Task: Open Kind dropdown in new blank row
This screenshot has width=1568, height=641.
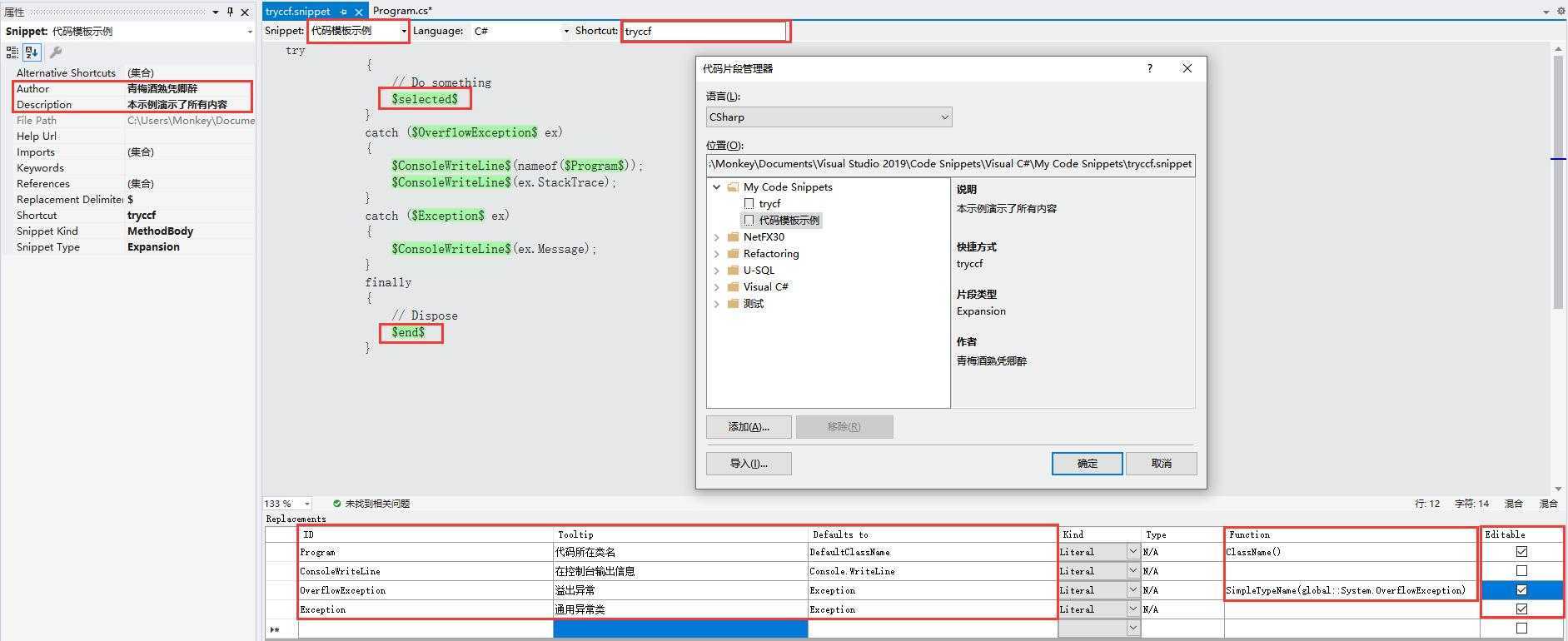Action: [x=1132, y=629]
